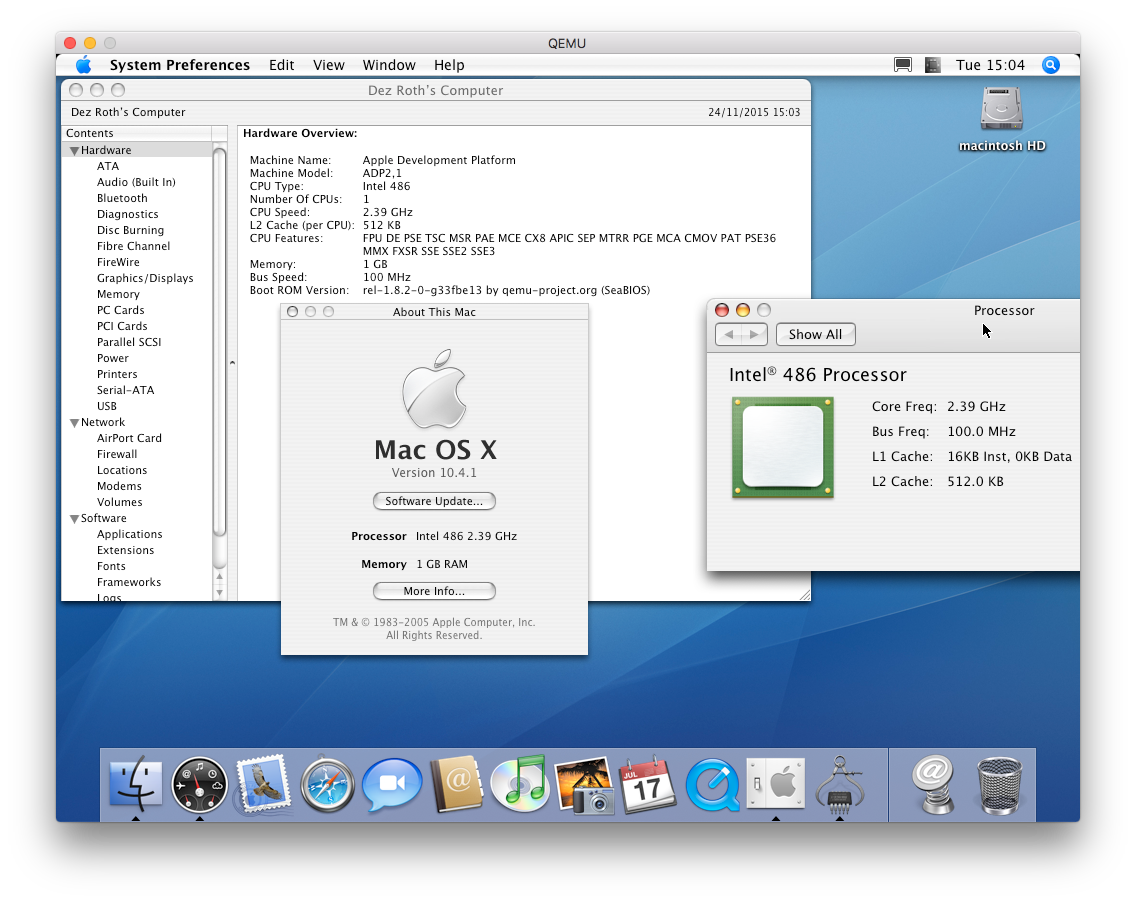Click the Contents list scrollbar down arrow

220,592
